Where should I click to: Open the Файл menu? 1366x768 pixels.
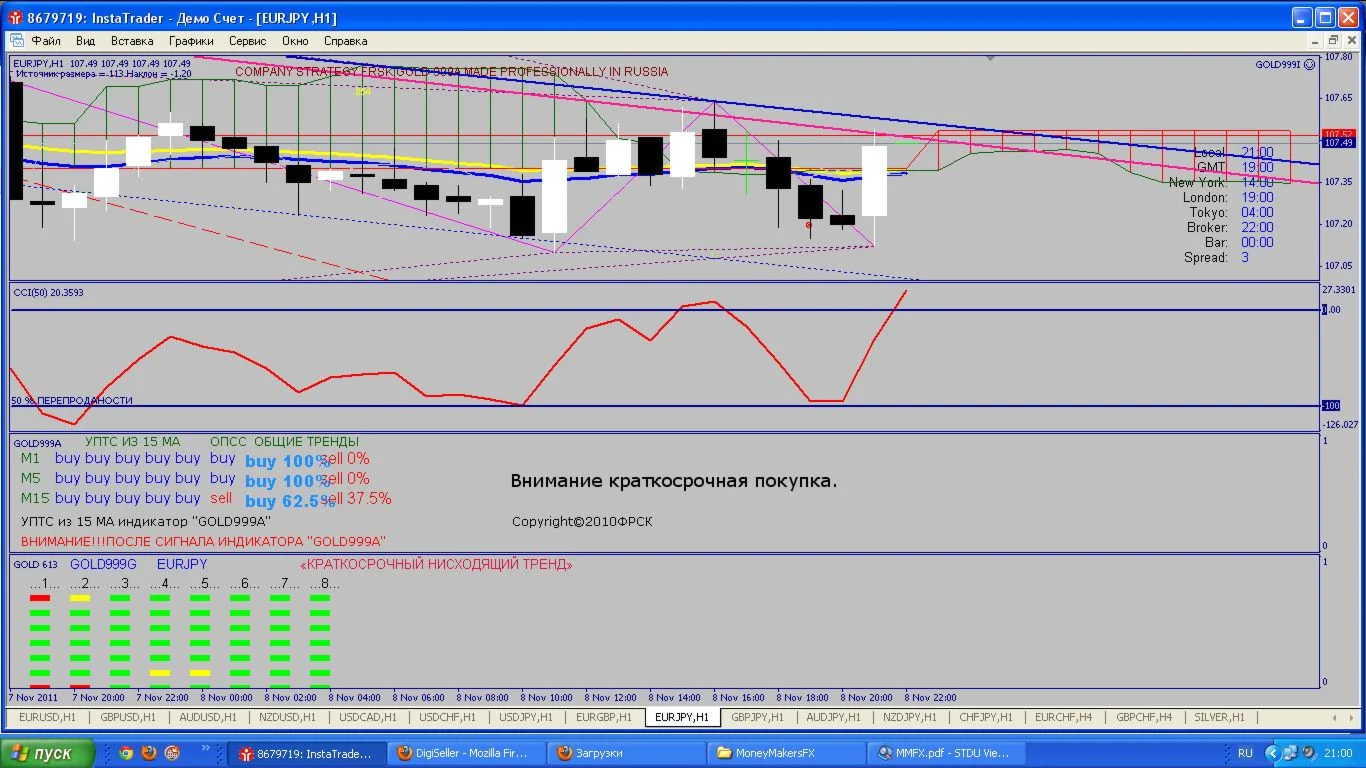pyautogui.click(x=46, y=41)
